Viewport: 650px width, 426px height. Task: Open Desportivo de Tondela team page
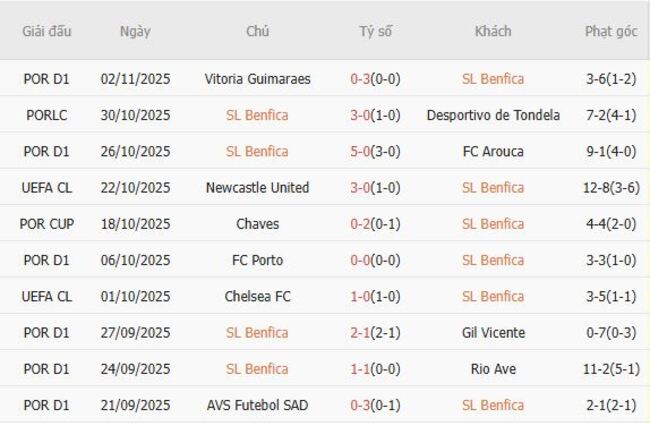point(493,115)
